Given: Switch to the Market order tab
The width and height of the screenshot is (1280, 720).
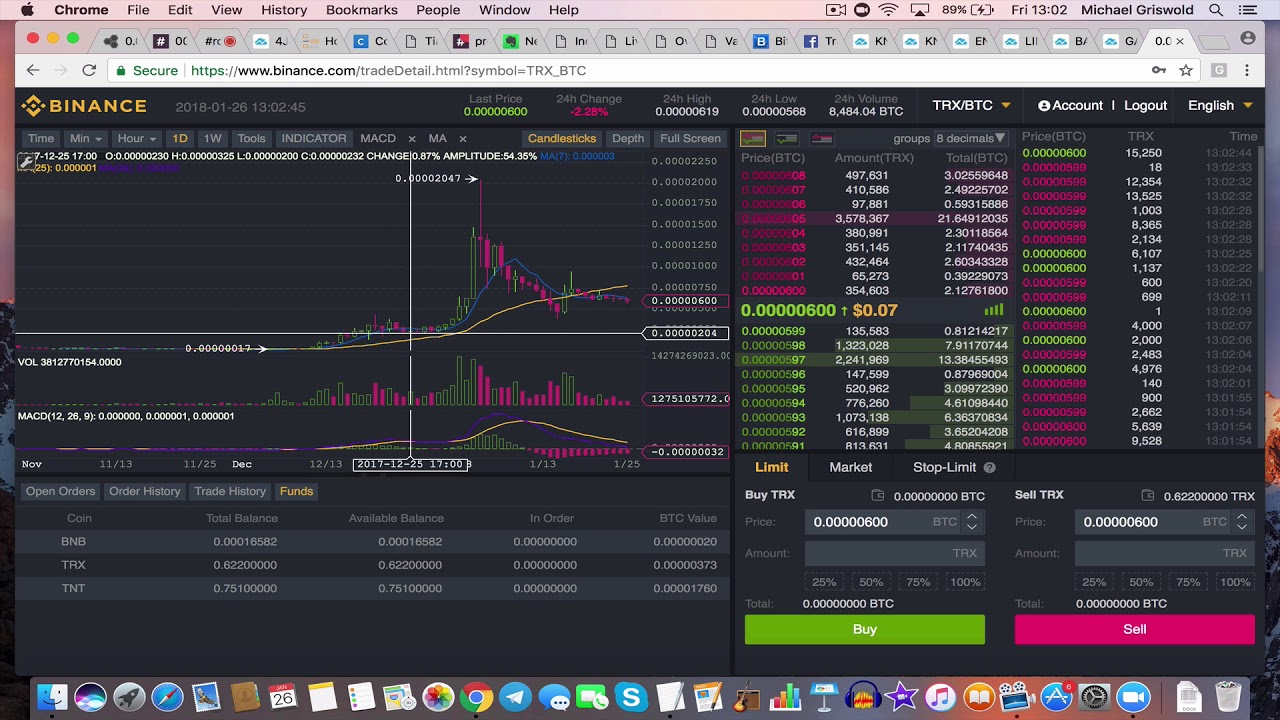Looking at the screenshot, I should click(850, 467).
